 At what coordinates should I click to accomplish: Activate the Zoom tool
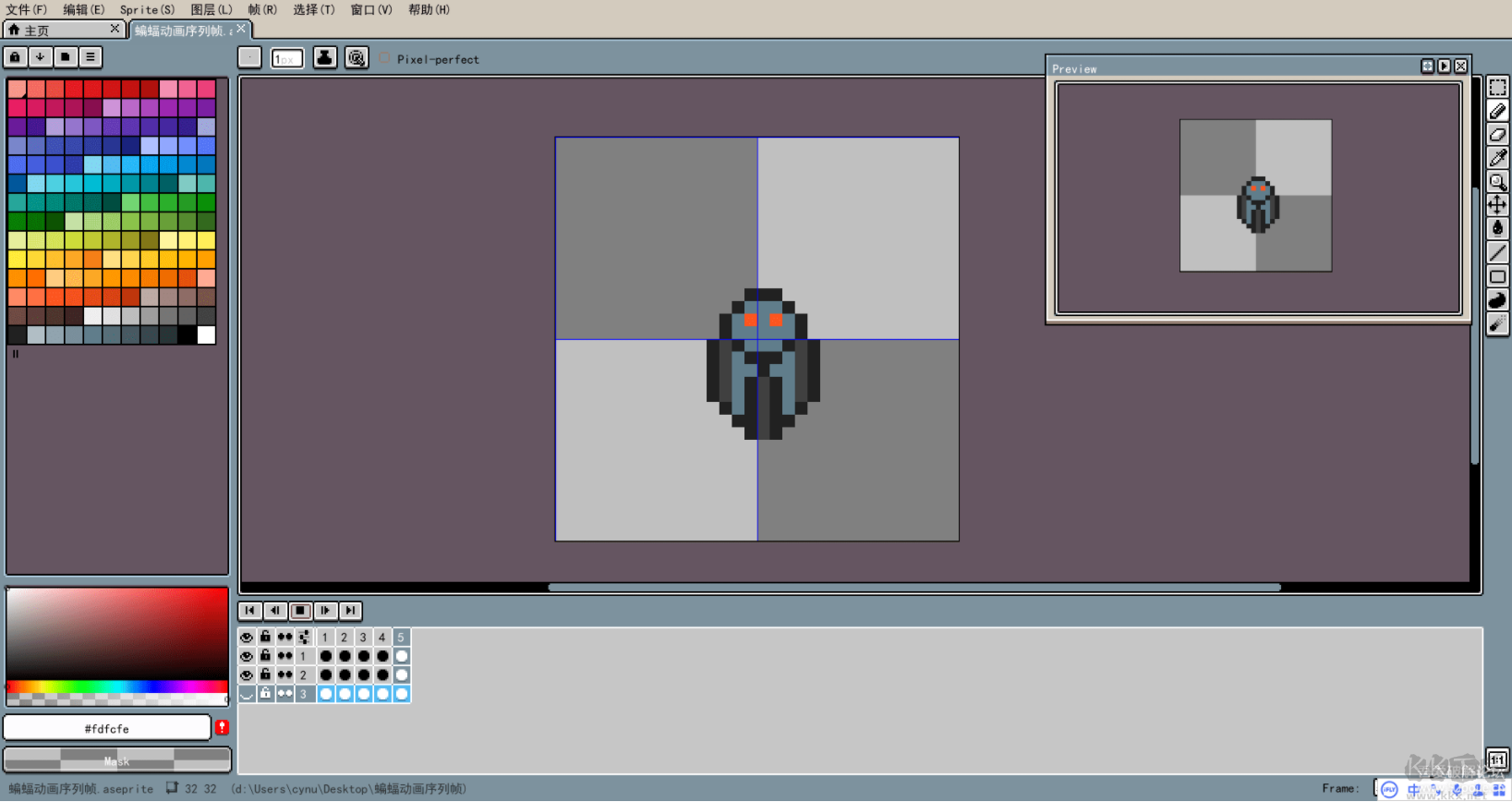coord(1497,182)
